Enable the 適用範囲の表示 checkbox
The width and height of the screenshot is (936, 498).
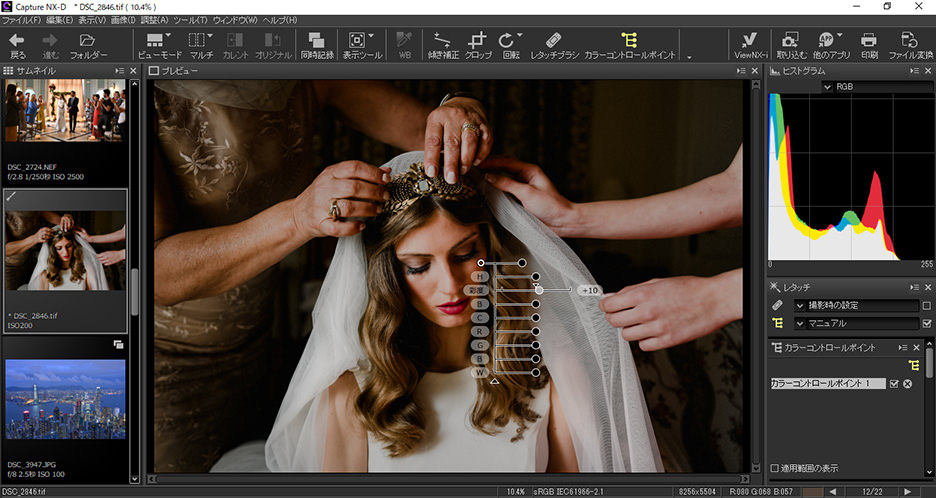click(x=775, y=468)
